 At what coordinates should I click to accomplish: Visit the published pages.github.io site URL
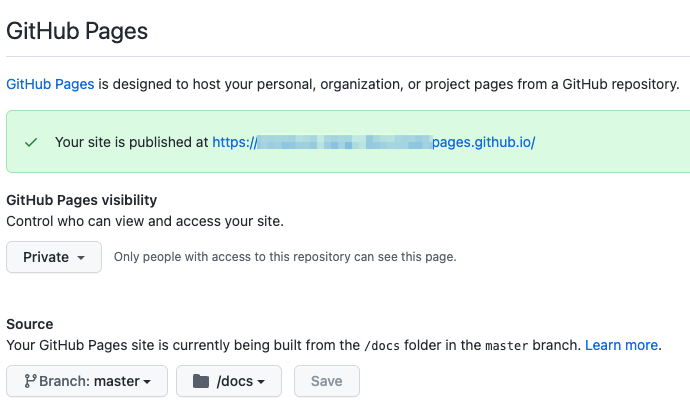click(374, 142)
